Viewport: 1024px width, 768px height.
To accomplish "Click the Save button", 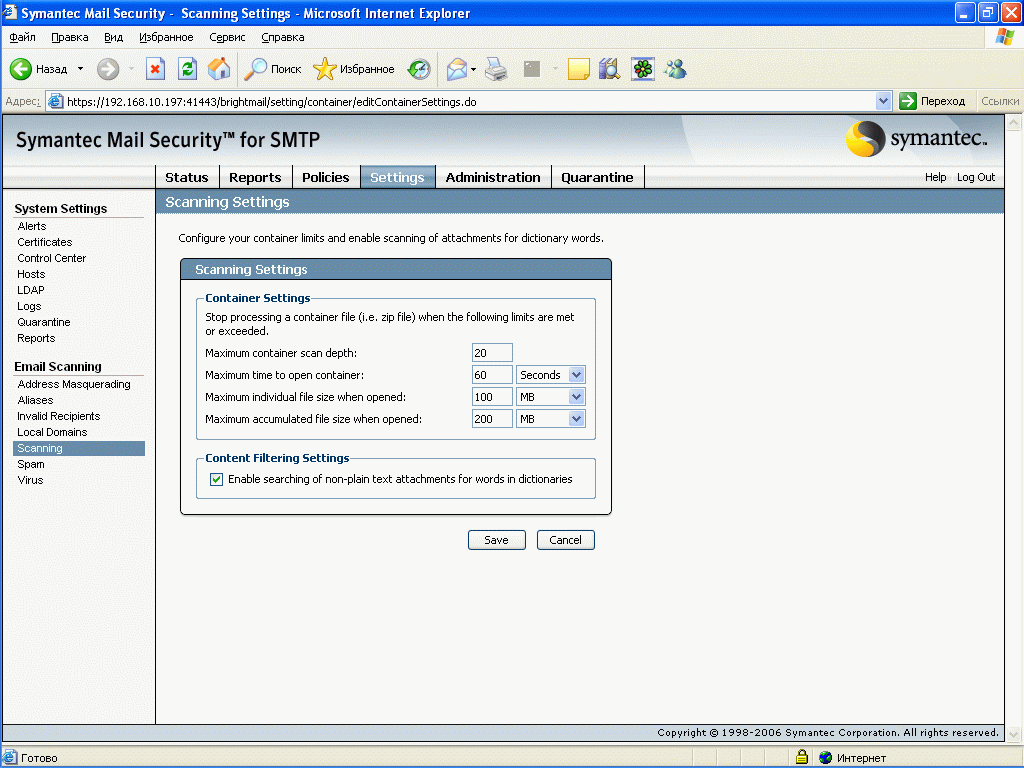I will click(496, 540).
